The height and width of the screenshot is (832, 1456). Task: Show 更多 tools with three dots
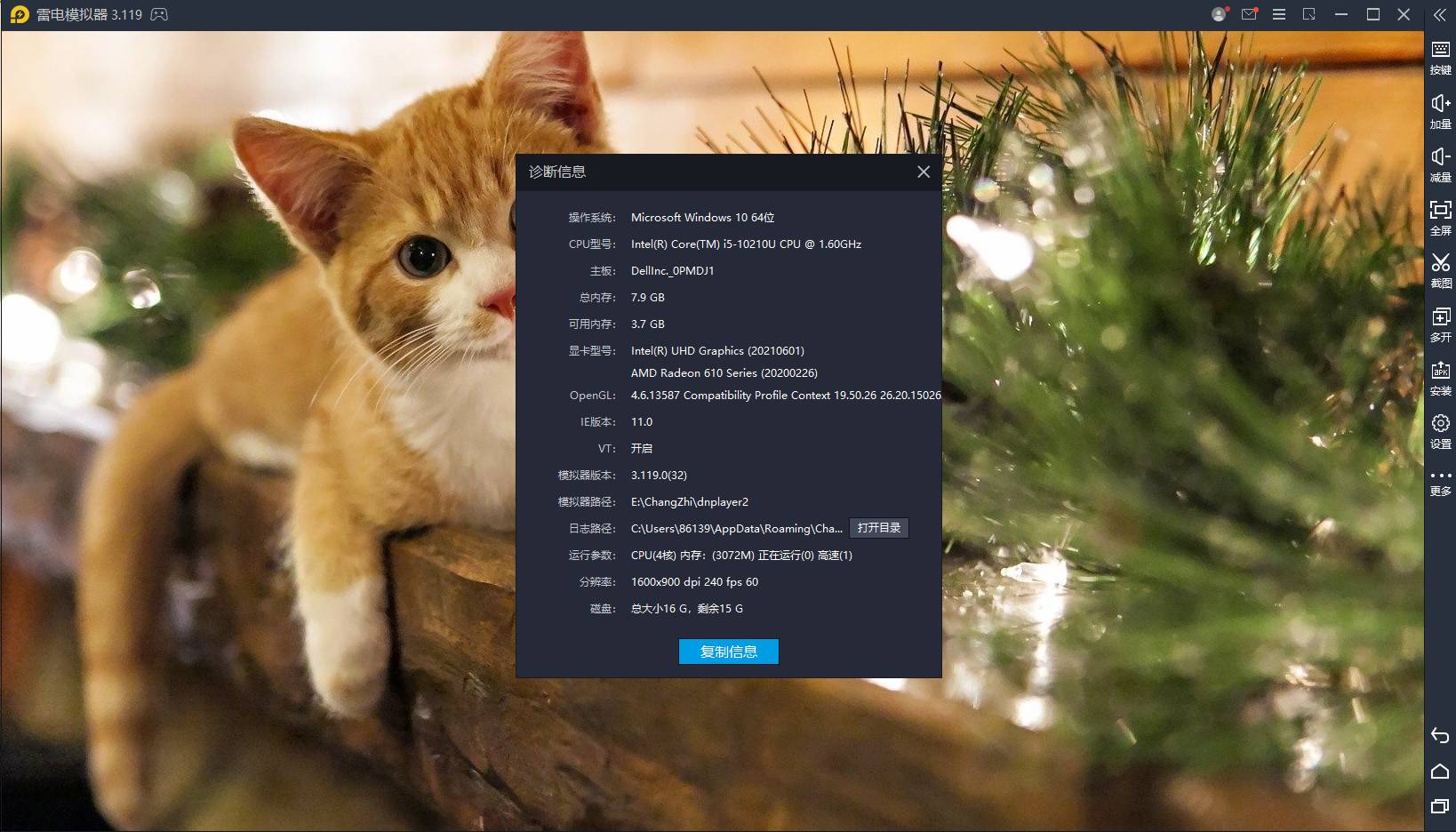(1440, 482)
